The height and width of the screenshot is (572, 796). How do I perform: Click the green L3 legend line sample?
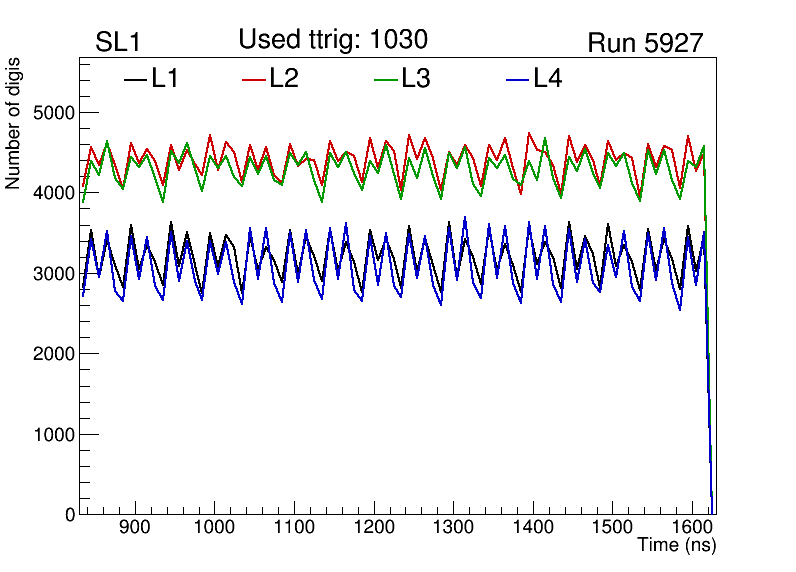point(386,80)
